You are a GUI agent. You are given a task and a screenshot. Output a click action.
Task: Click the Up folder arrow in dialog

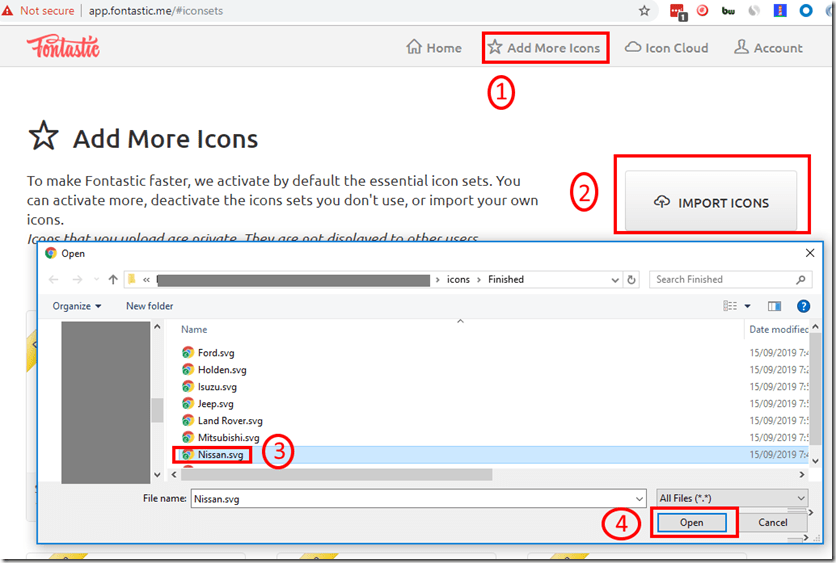point(113,280)
